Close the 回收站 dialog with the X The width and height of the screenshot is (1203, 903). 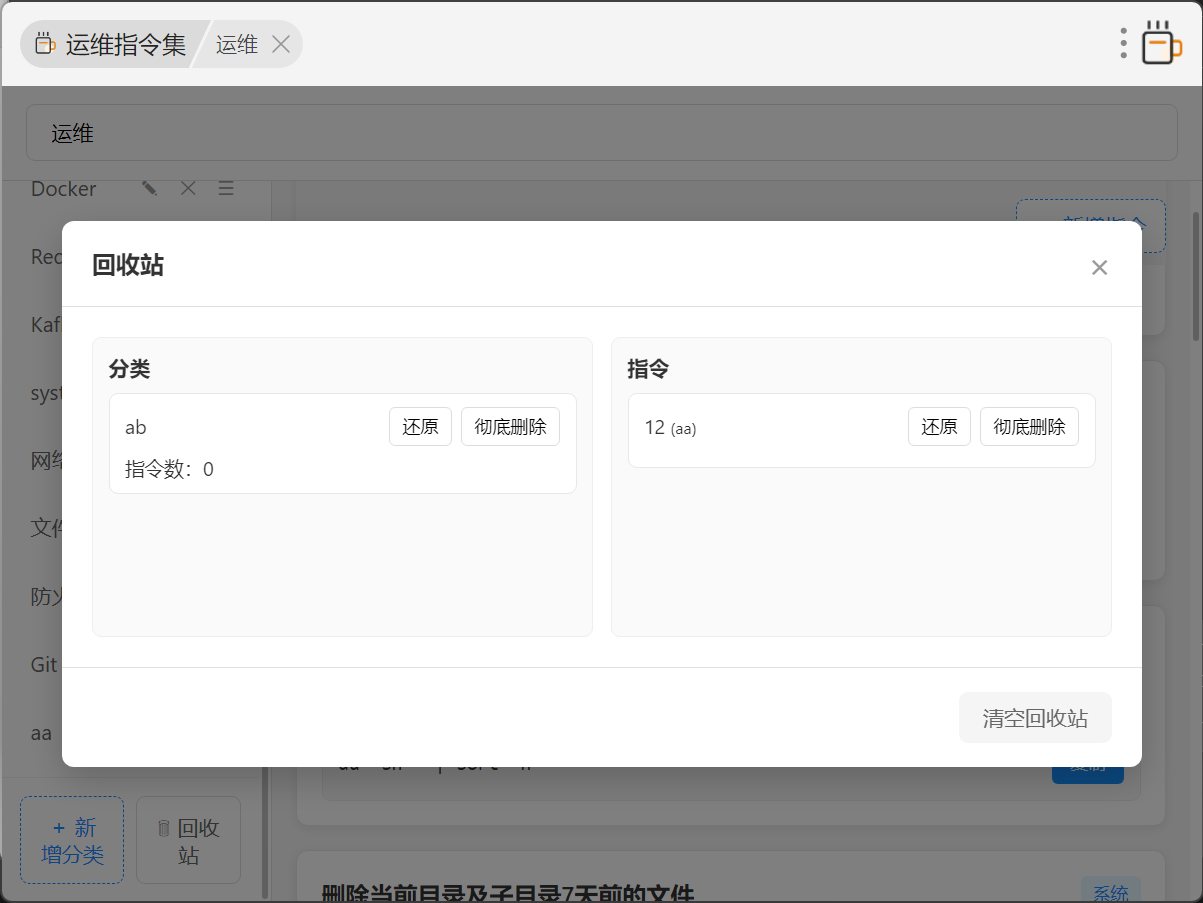(1099, 267)
